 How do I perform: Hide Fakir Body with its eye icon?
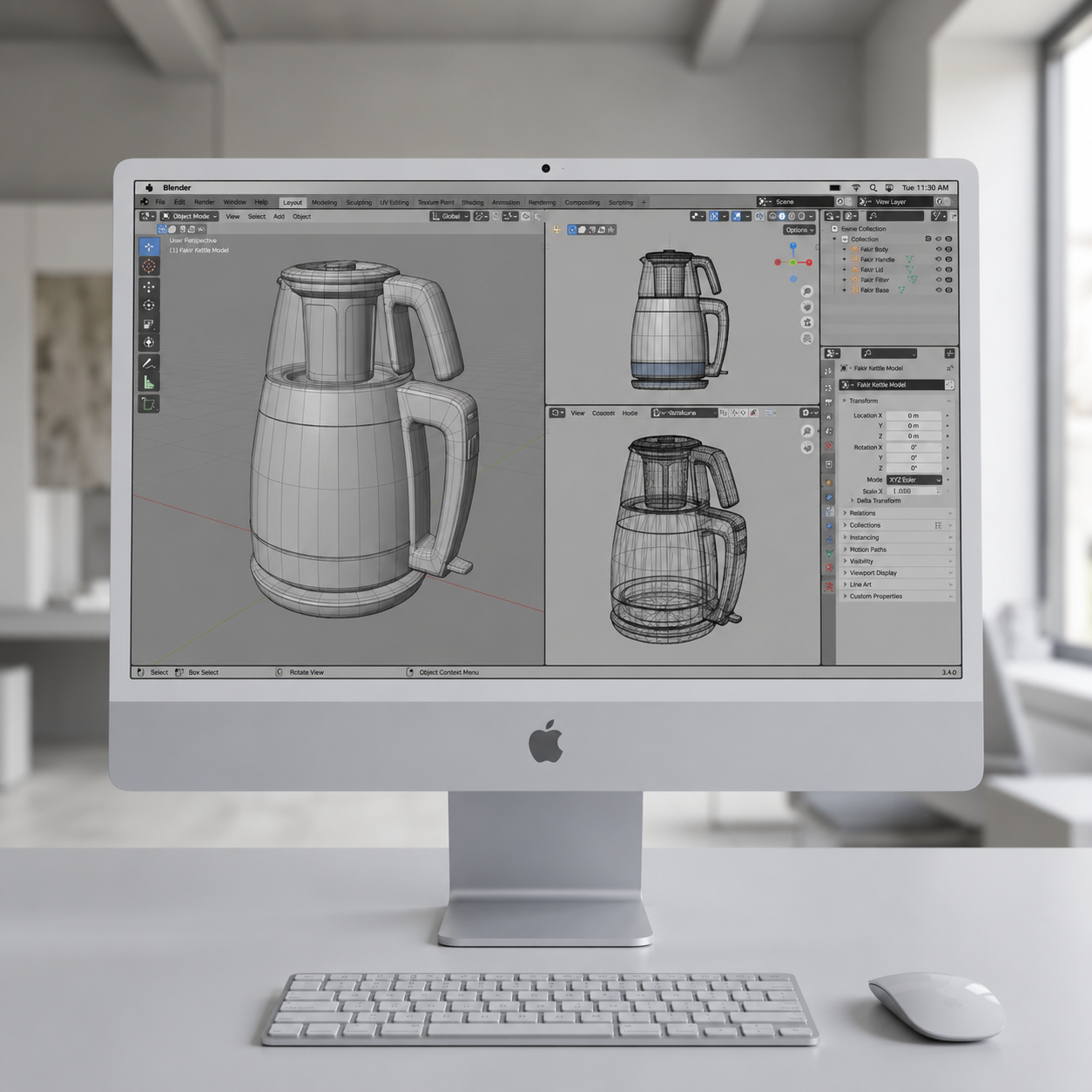(939, 249)
